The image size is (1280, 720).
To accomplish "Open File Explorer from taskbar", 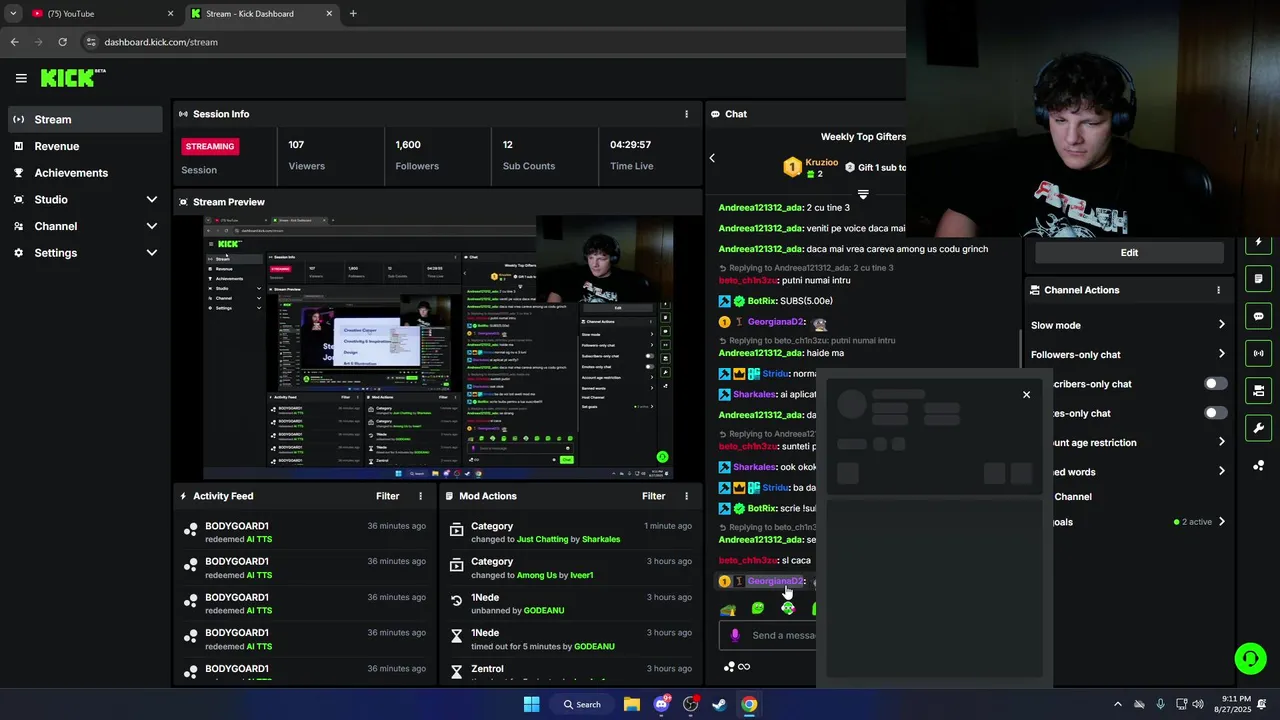I will pos(632,704).
